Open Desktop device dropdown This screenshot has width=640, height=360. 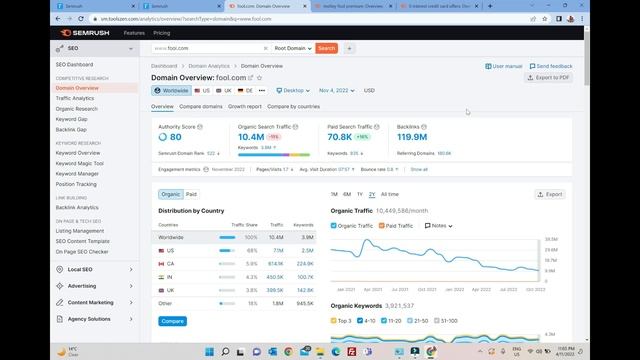pos(293,91)
